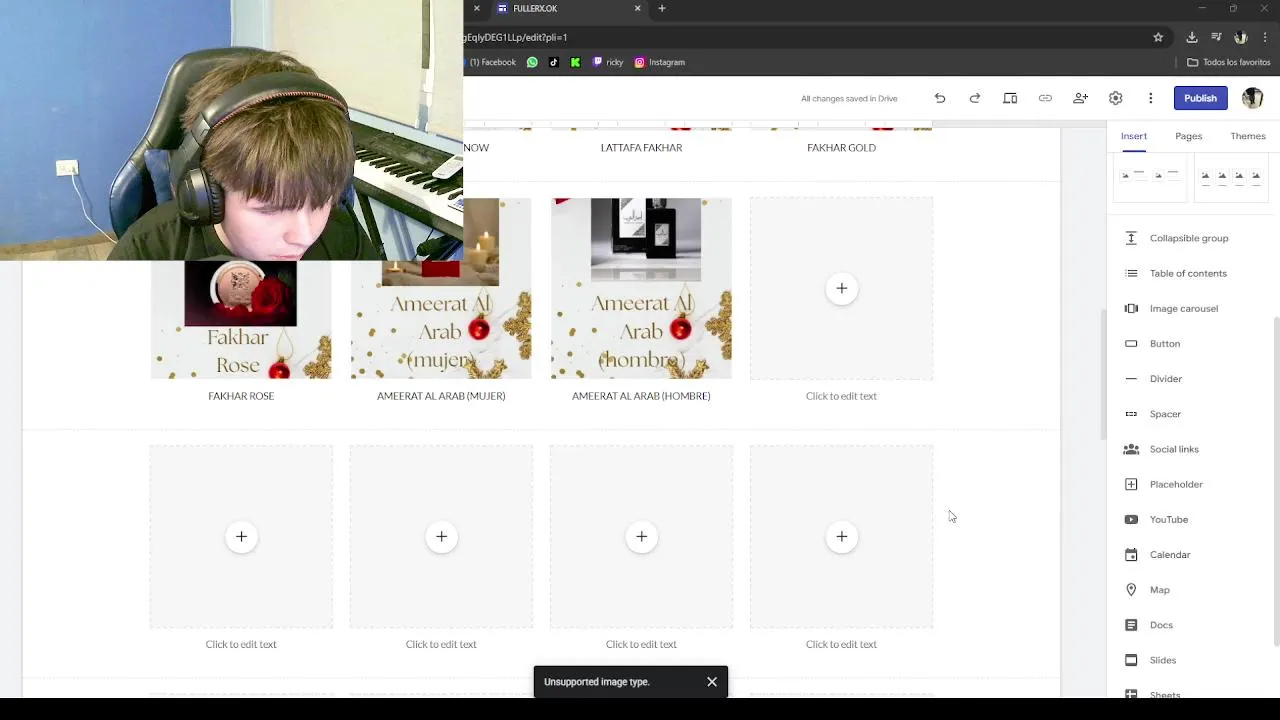Select the Fakhar Rose image
The height and width of the screenshot is (720, 1280).
241,320
